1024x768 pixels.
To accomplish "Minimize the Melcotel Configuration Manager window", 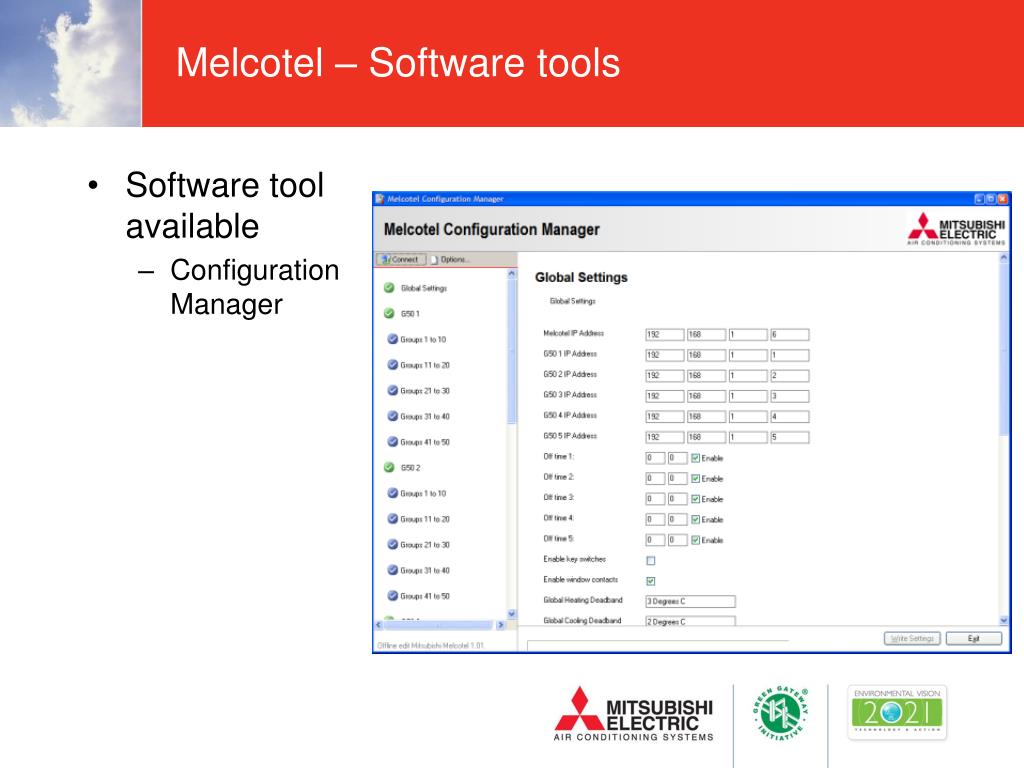I will click(x=979, y=199).
